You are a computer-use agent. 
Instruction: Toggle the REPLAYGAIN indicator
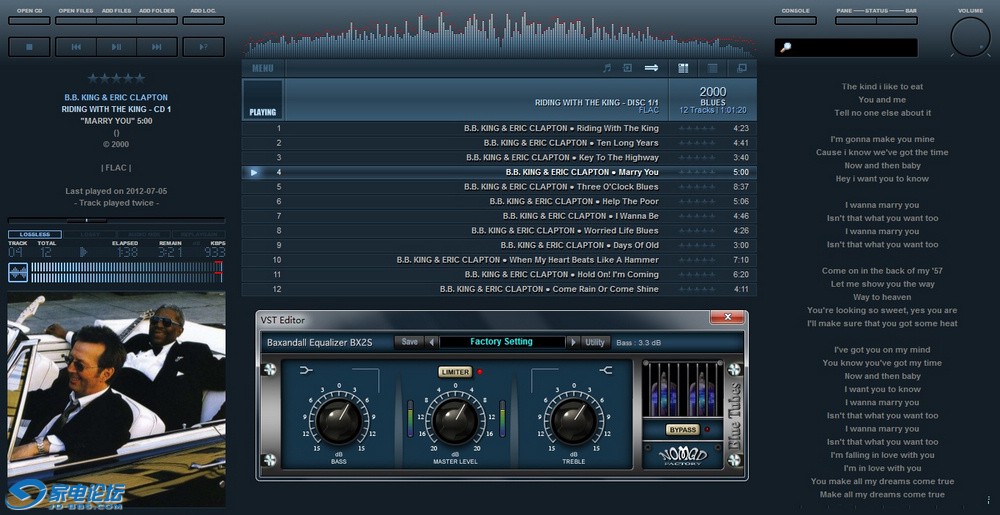click(x=198, y=235)
